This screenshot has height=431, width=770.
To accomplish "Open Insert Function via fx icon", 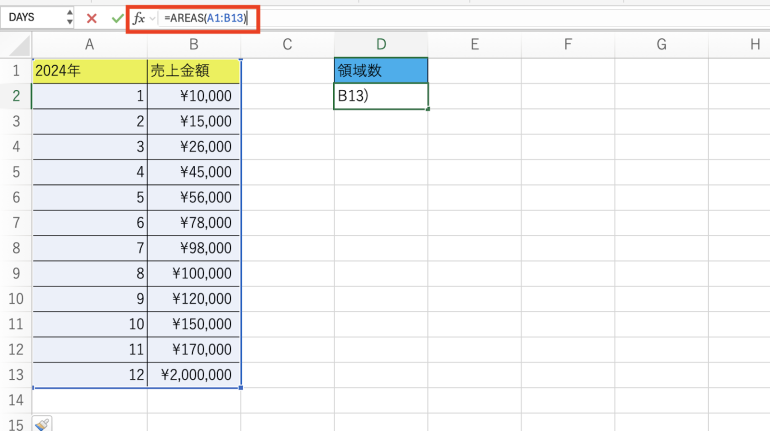I will [x=139, y=18].
